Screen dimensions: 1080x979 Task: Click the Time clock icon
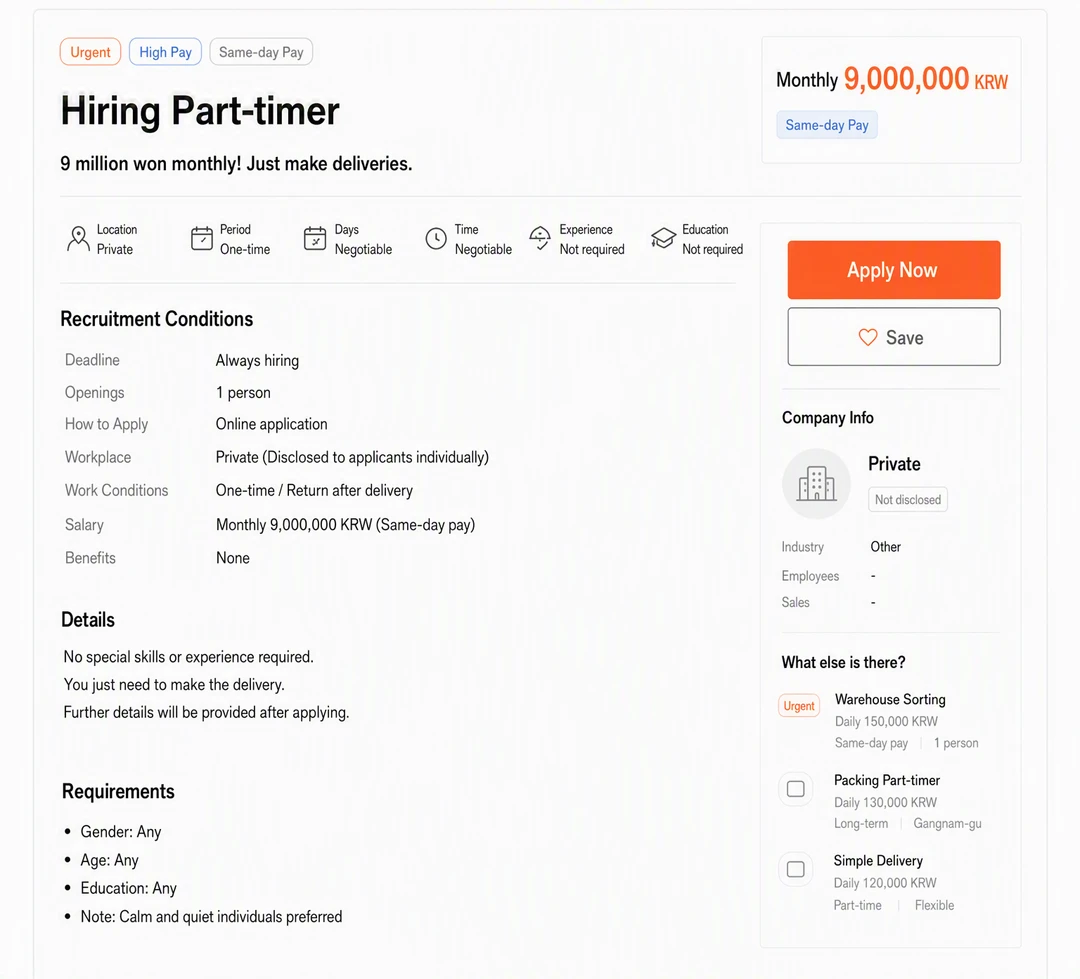click(436, 238)
